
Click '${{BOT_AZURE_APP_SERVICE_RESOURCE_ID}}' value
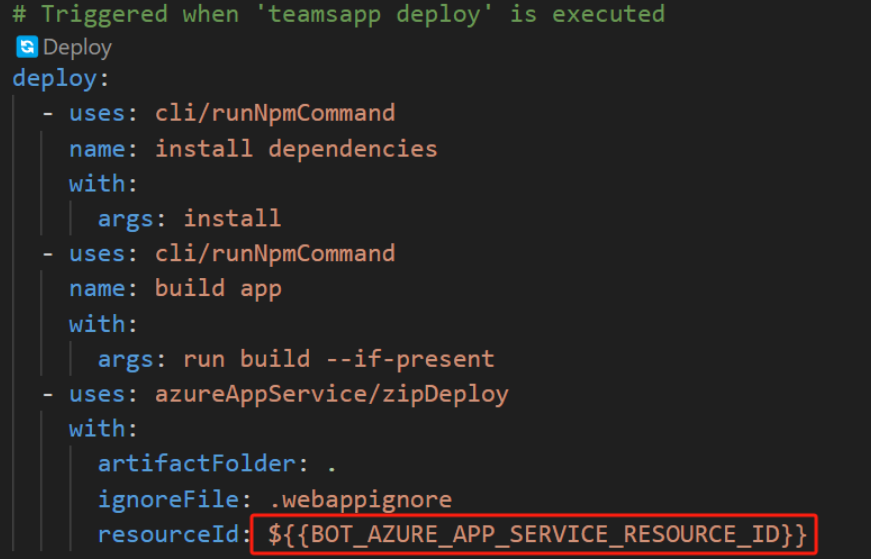pos(537,534)
